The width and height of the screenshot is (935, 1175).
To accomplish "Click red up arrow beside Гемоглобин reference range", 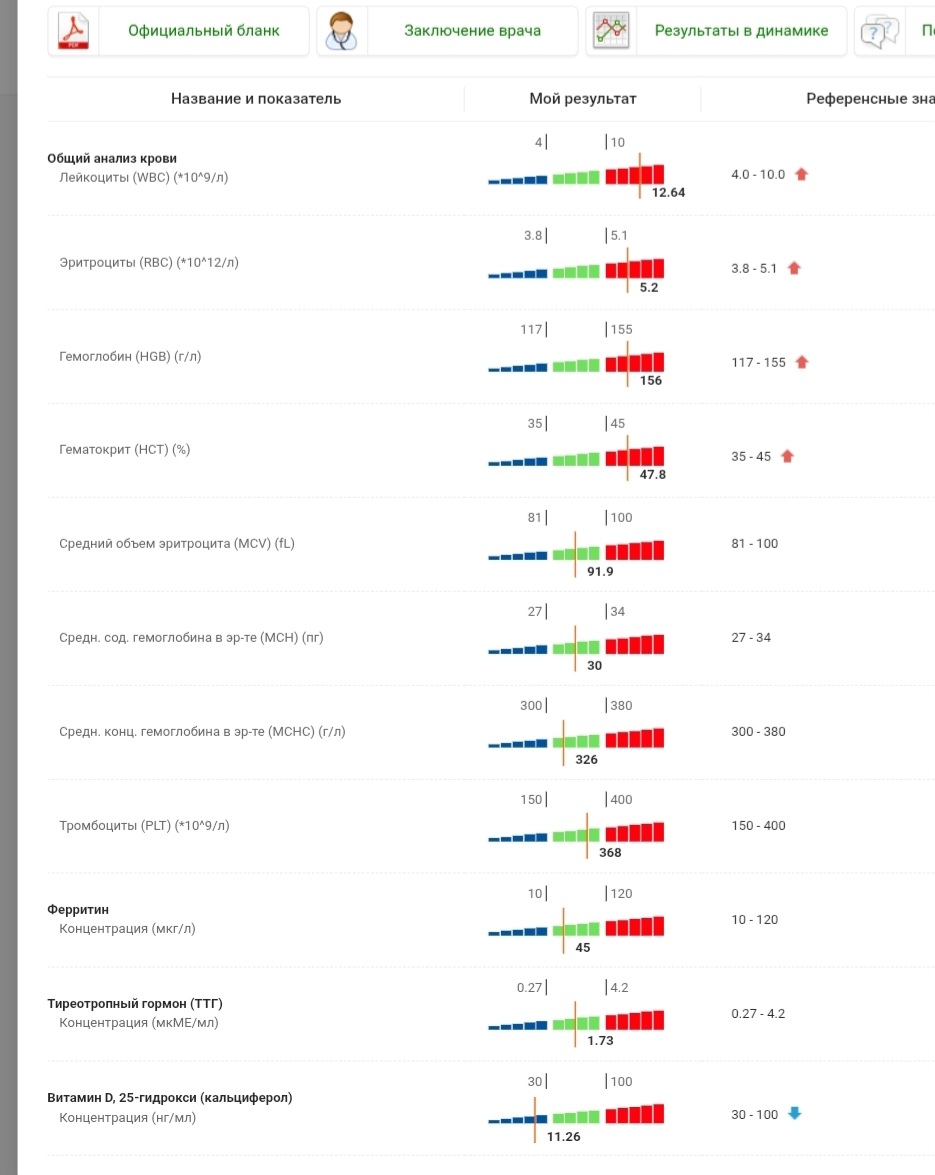I will pyautogui.click(x=801, y=362).
